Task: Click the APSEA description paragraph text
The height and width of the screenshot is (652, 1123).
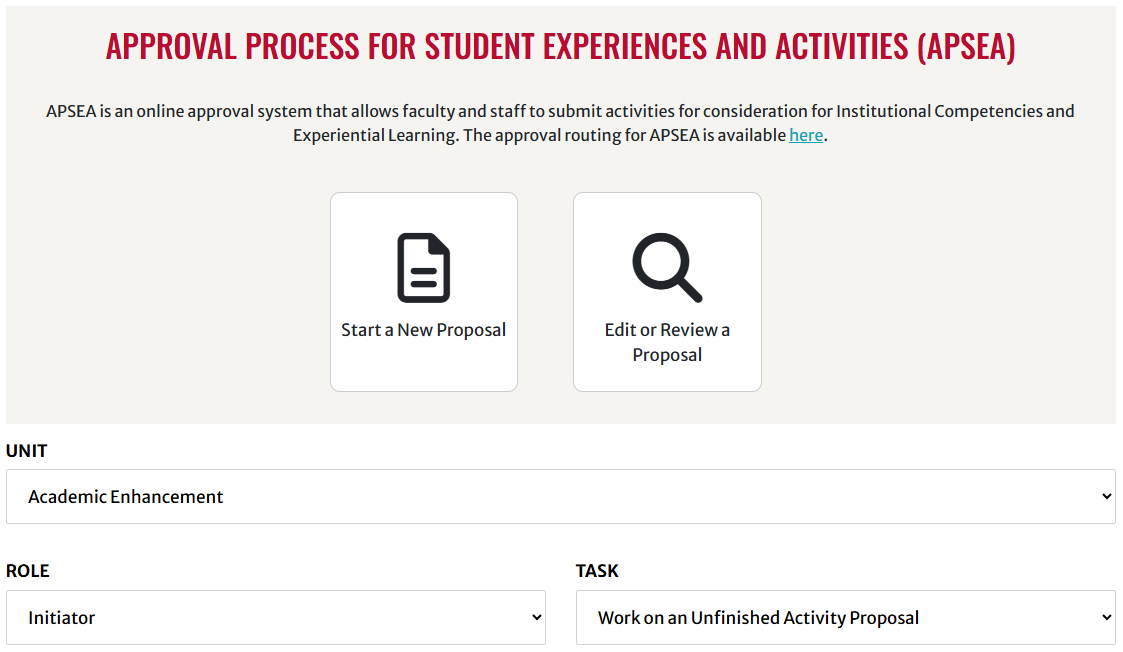Action: pyautogui.click(x=561, y=123)
